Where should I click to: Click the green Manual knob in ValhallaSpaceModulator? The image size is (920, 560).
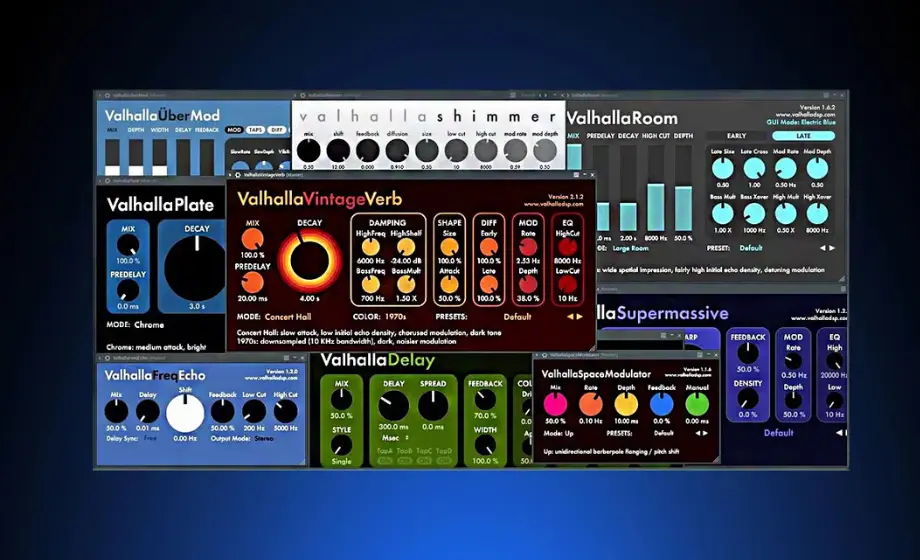(x=697, y=404)
